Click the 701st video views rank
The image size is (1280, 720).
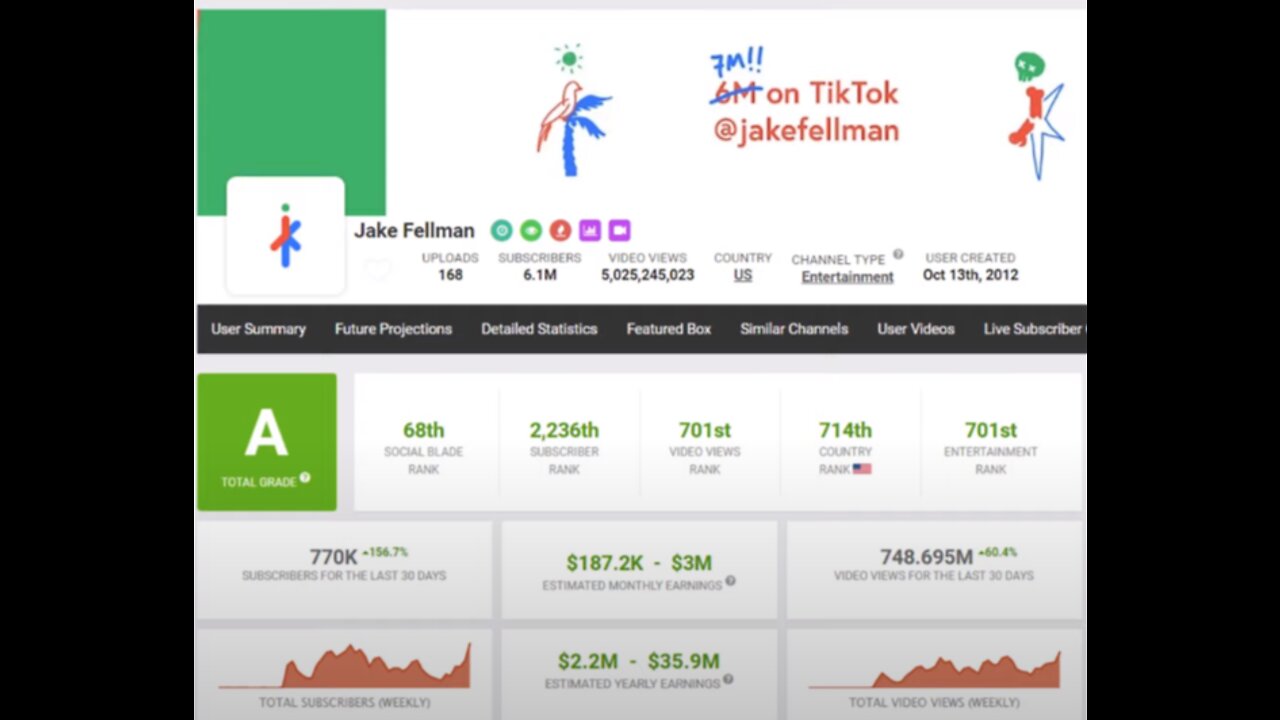[x=705, y=430]
